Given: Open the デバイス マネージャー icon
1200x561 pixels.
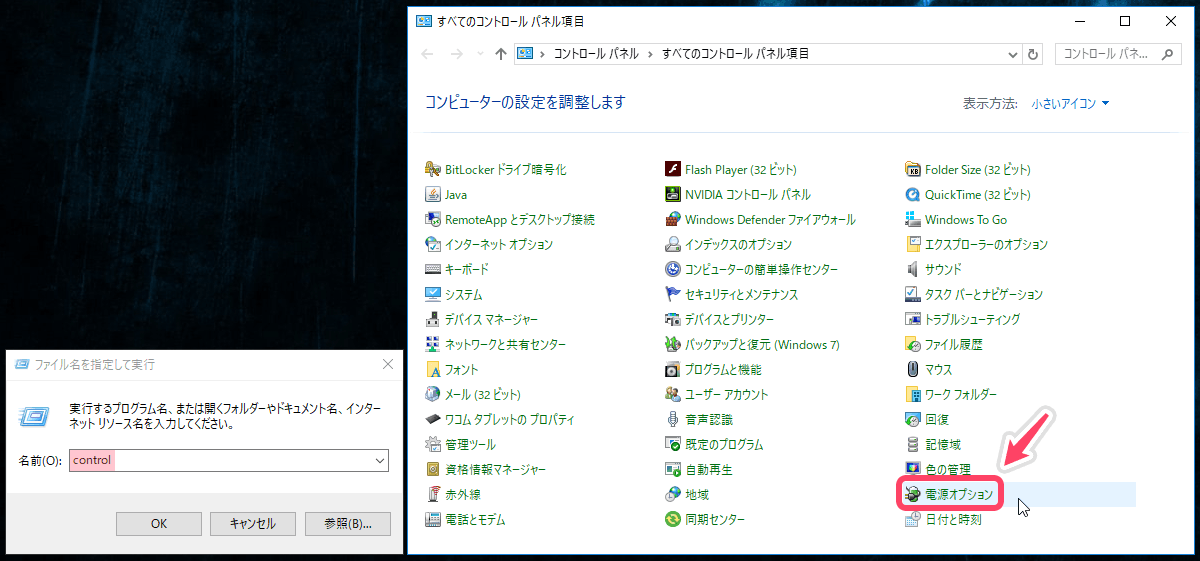Looking at the screenshot, I should 433,320.
